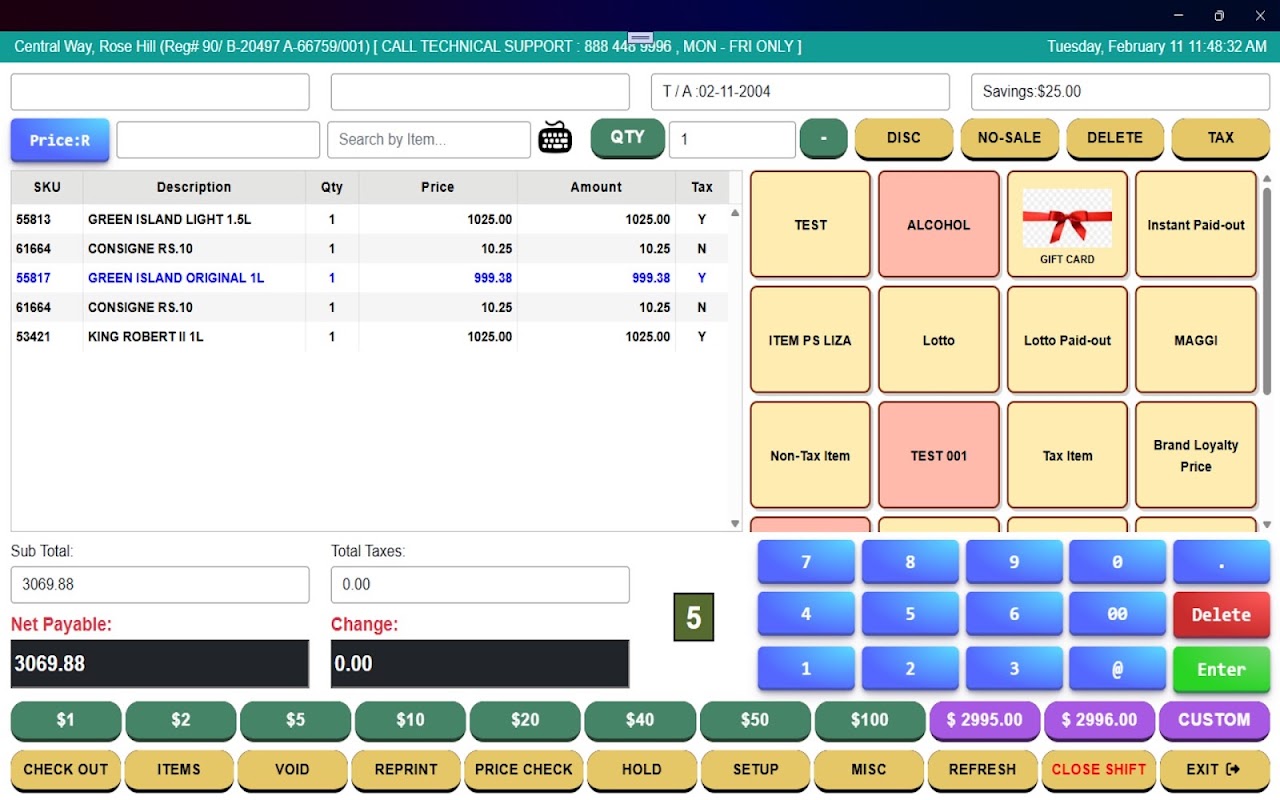This screenshot has height=800, width=1280.
Task: Open the SETUP menu
Action: click(x=755, y=769)
